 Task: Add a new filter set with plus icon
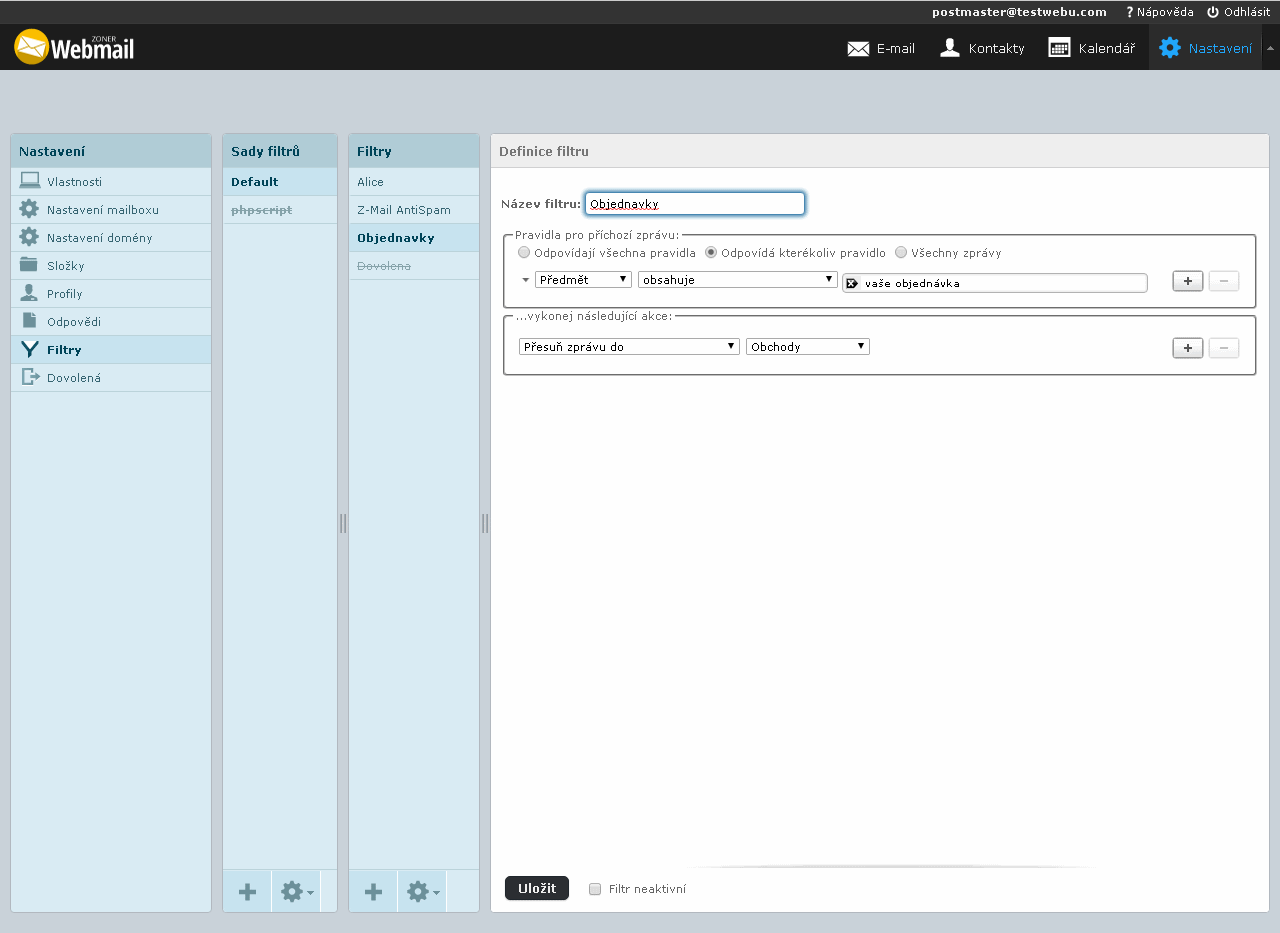[247, 892]
